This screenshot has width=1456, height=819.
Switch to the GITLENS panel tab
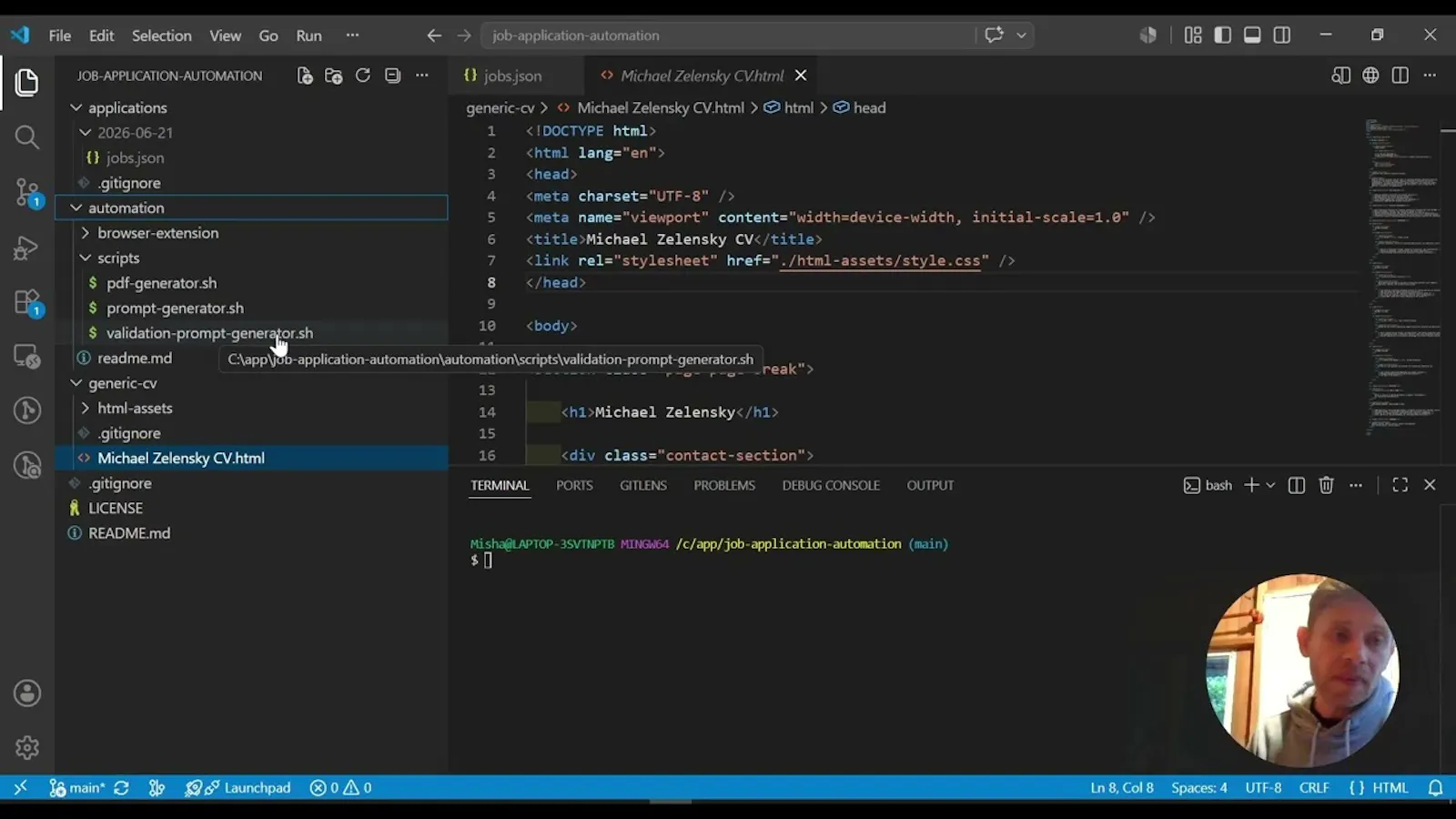(643, 485)
